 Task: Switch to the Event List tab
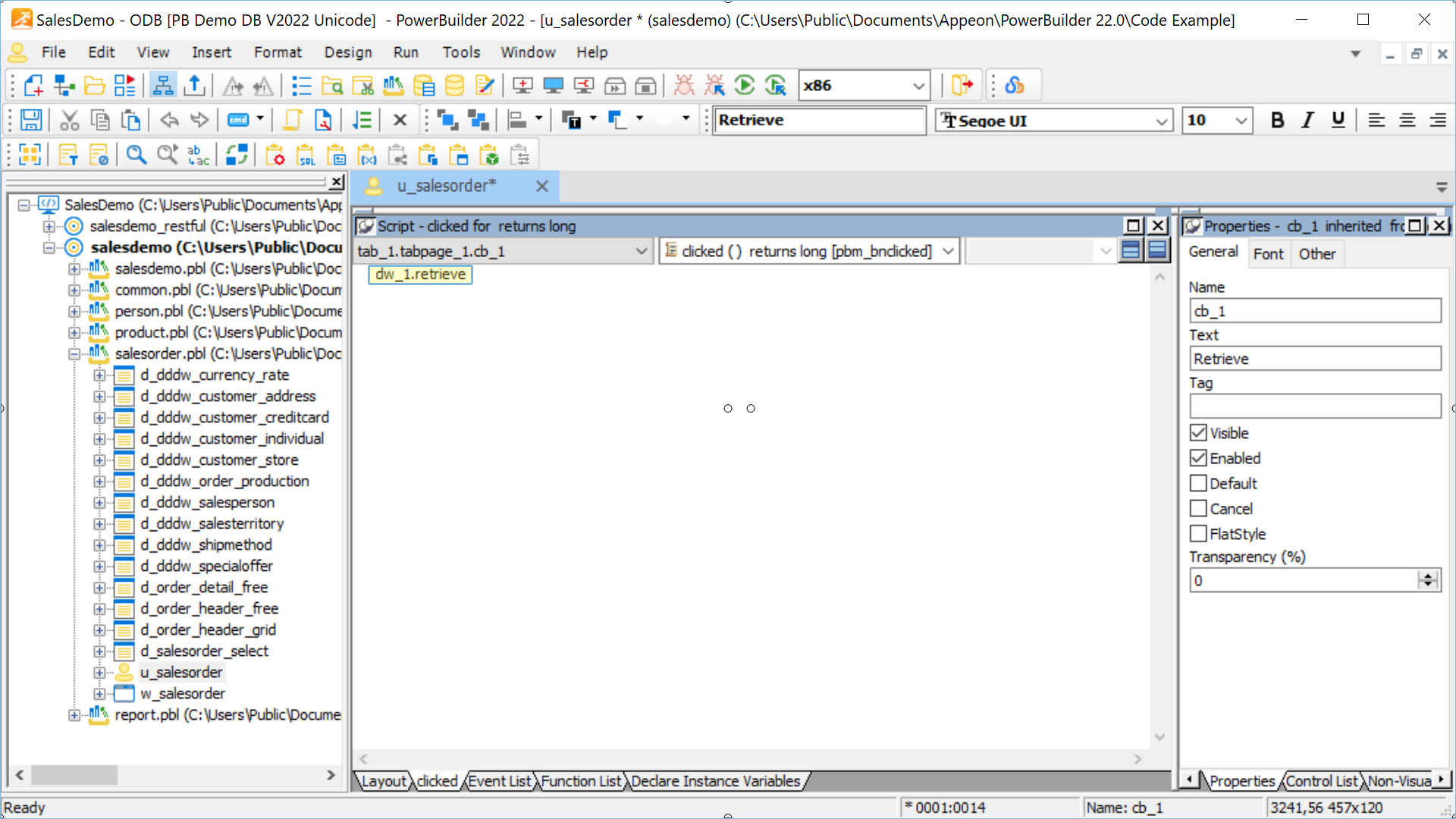tap(499, 781)
